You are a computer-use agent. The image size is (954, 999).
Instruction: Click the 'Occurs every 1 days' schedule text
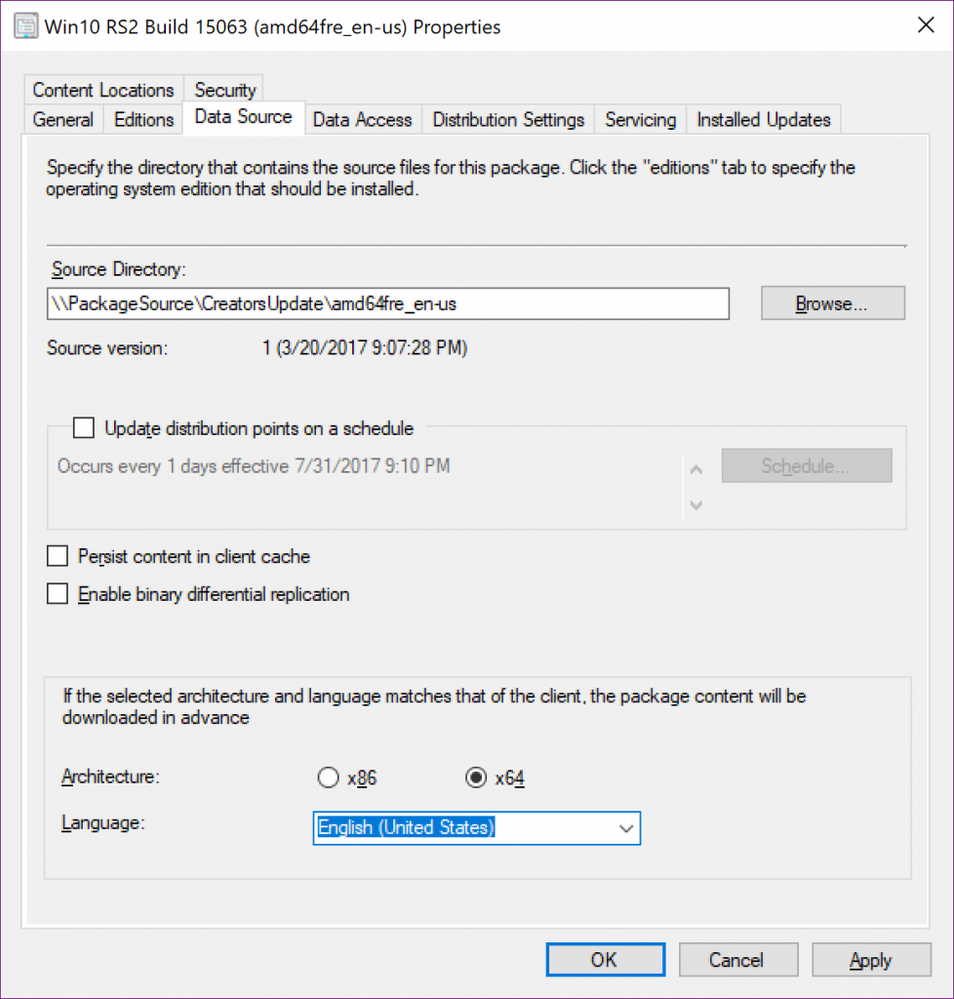click(x=253, y=466)
